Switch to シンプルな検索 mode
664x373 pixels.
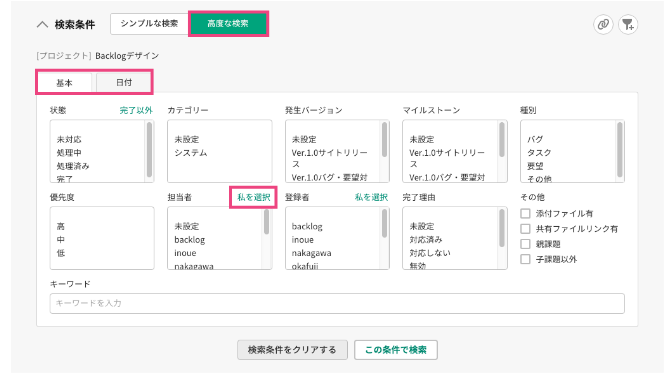pos(149,24)
